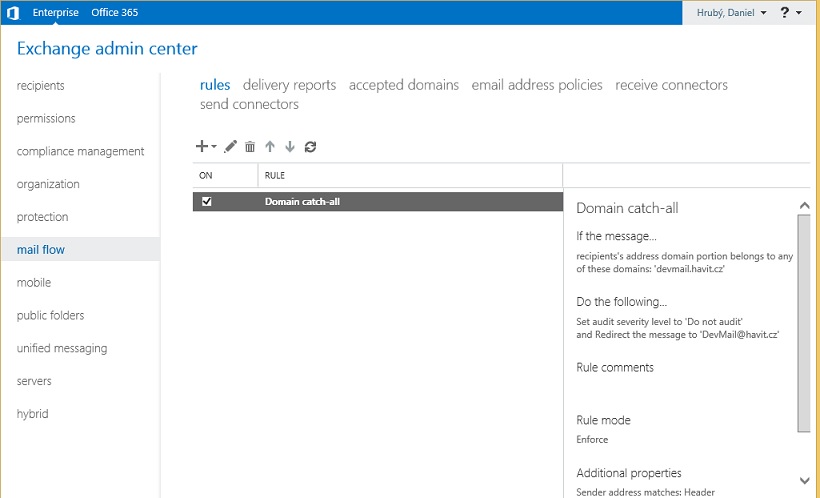
Task: Select send connectors tab
Action: (x=249, y=104)
